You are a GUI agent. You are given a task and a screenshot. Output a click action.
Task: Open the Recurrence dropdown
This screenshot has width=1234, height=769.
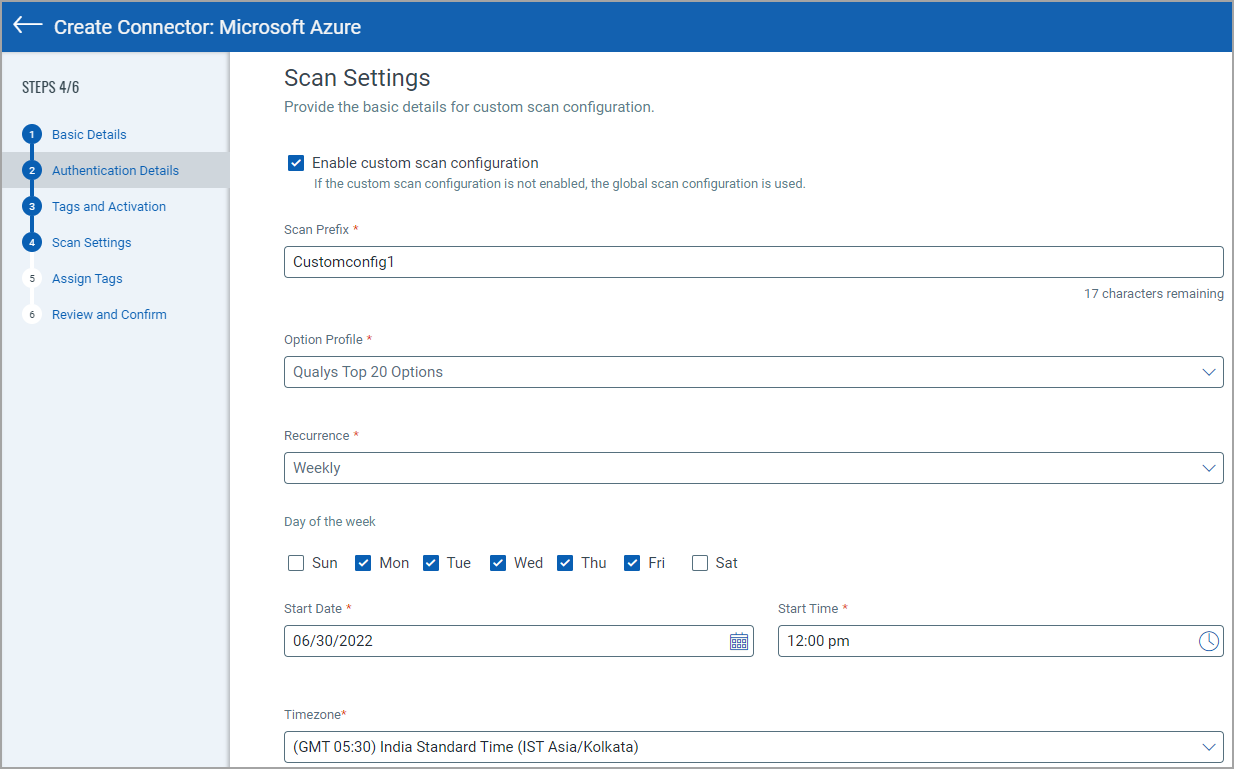[x=753, y=468]
